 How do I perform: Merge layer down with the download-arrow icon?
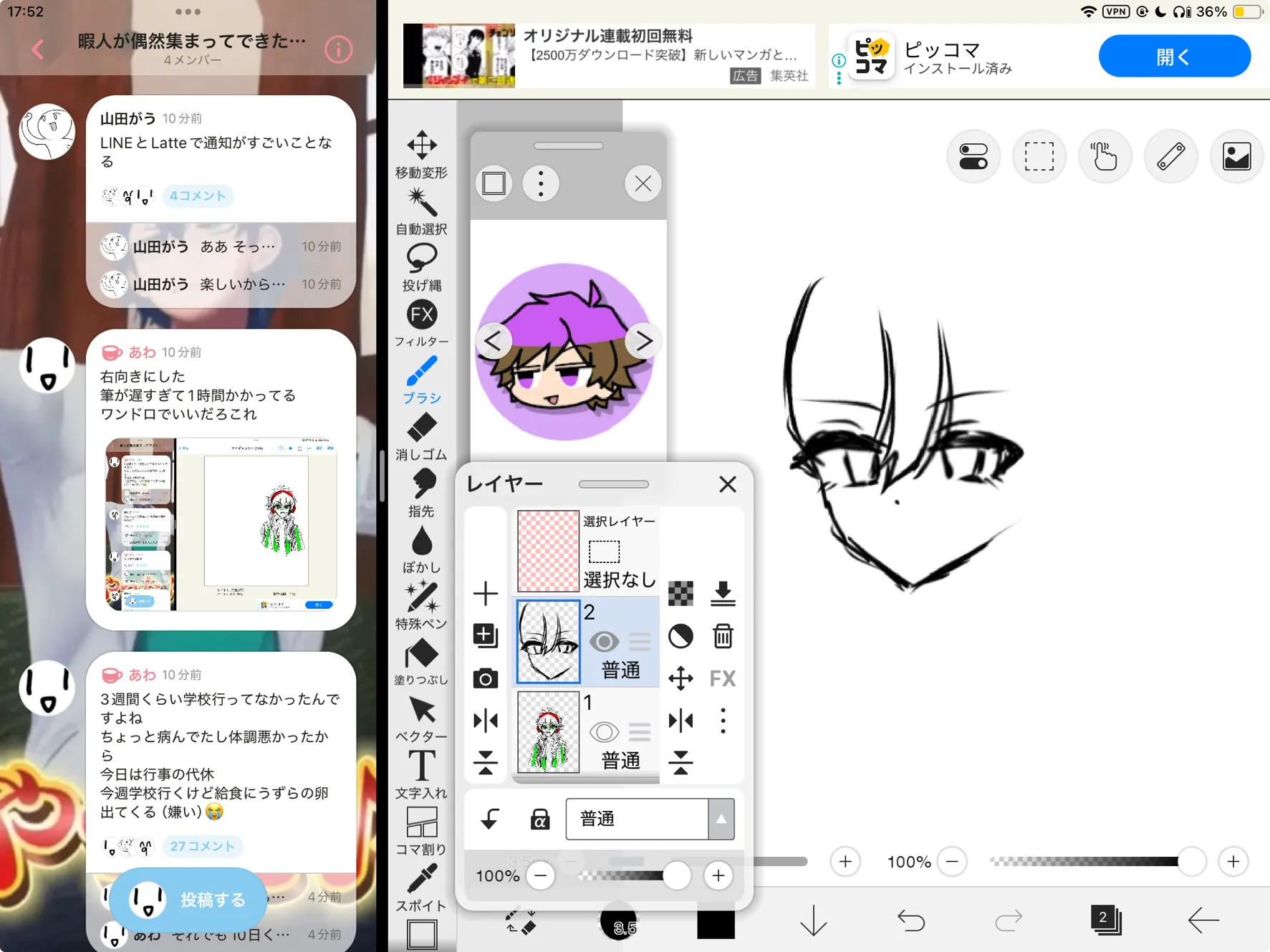point(723,593)
